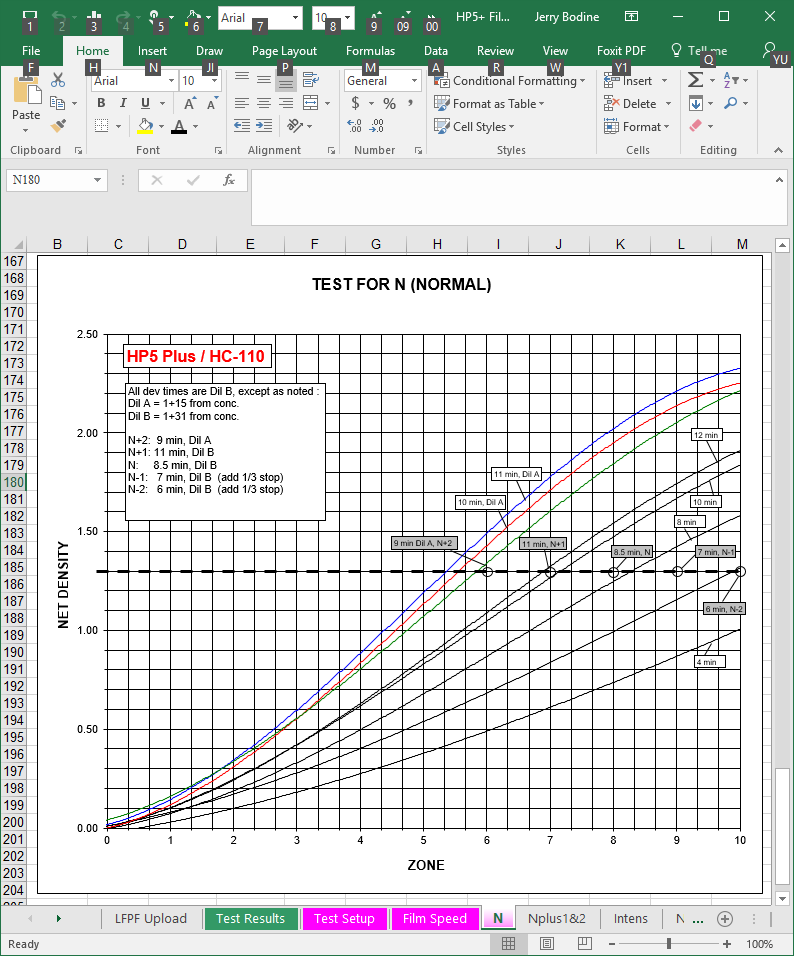Switch to Page Break Preview view
This screenshot has height=956, width=794.
tap(584, 944)
